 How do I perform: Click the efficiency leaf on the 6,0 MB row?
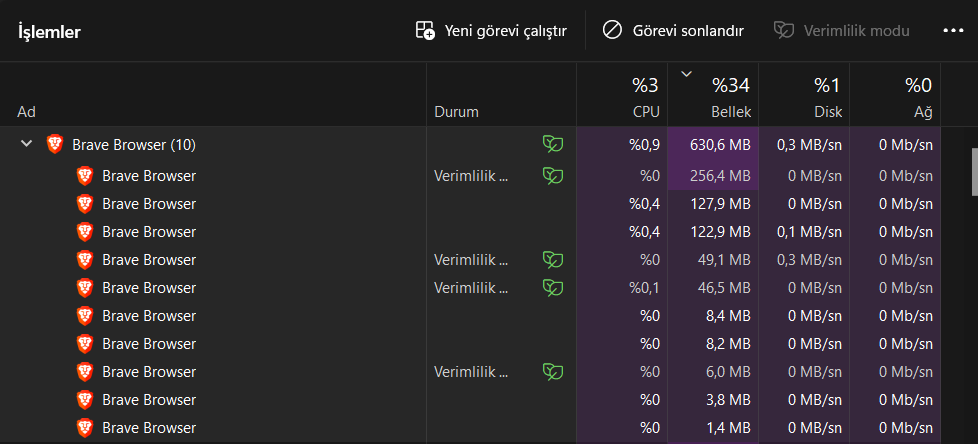[552, 372]
